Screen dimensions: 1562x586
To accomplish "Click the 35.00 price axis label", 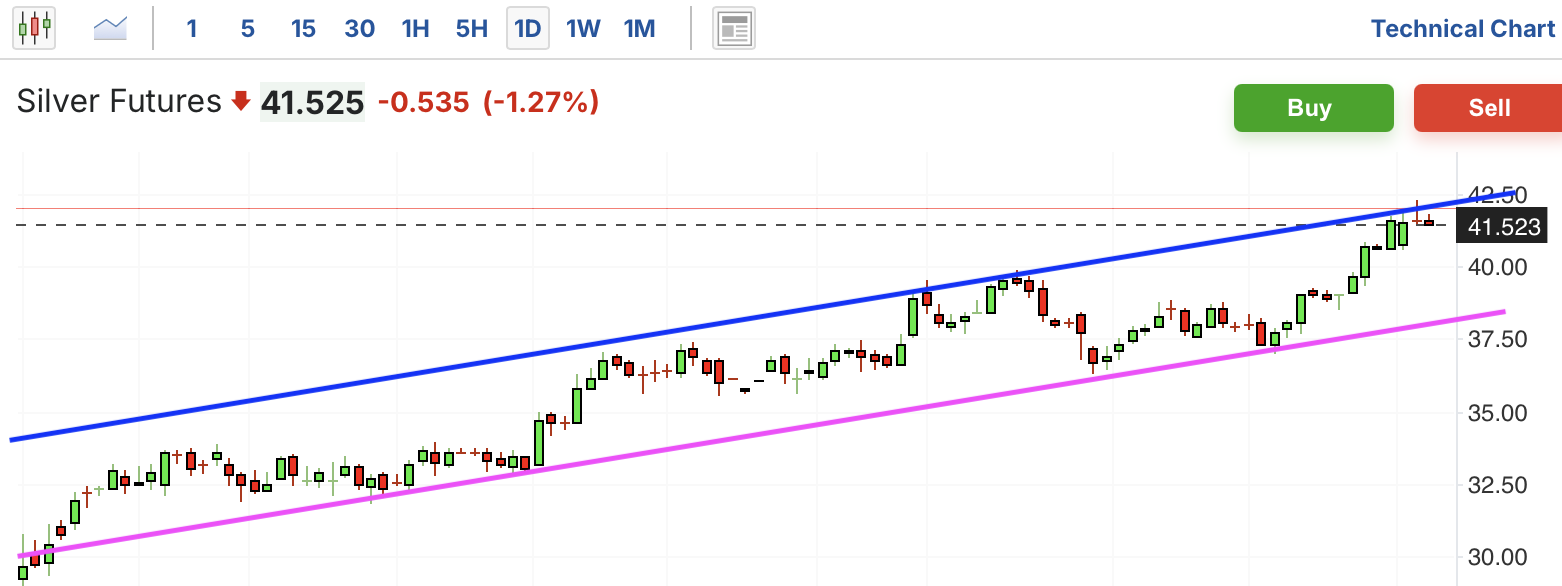I will (1497, 412).
